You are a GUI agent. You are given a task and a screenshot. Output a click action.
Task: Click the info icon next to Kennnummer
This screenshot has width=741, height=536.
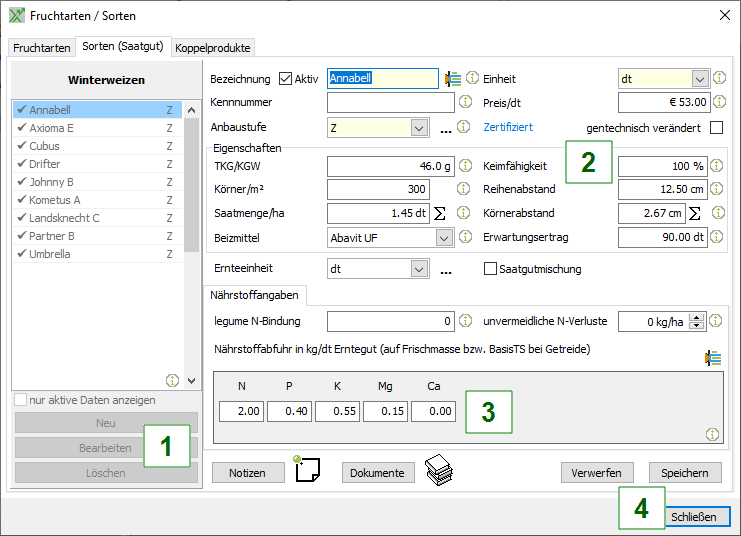coord(465,102)
